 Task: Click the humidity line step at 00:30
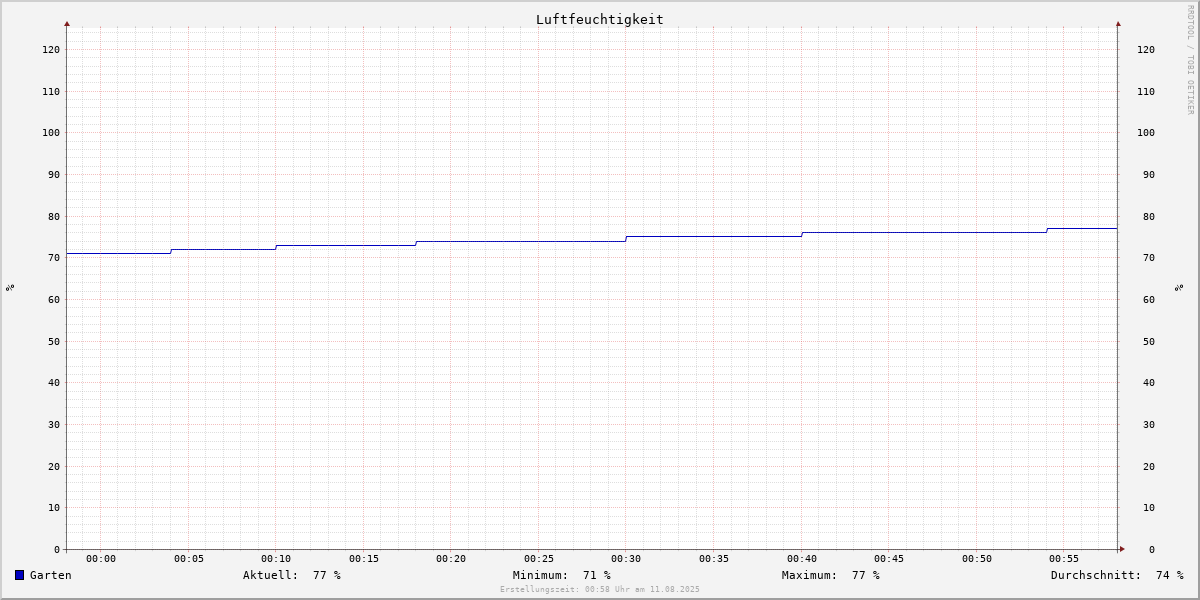click(626, 238)
